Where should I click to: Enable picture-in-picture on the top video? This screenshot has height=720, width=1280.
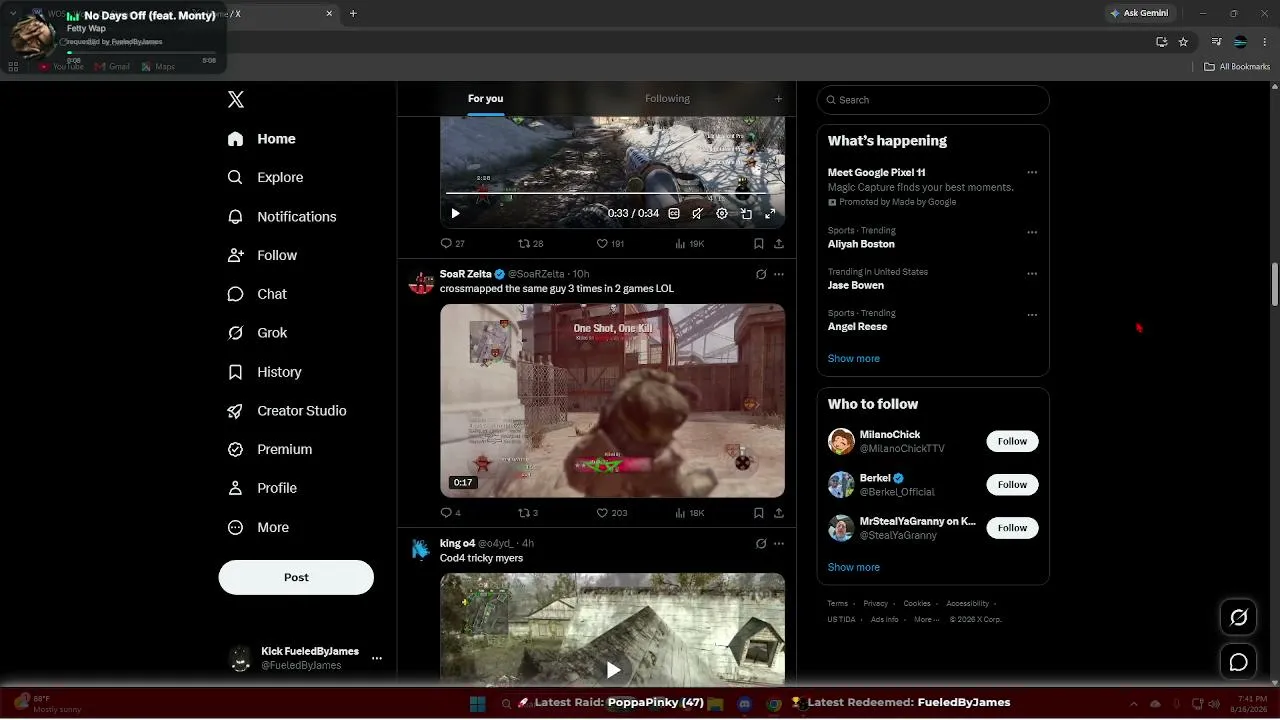746,213
